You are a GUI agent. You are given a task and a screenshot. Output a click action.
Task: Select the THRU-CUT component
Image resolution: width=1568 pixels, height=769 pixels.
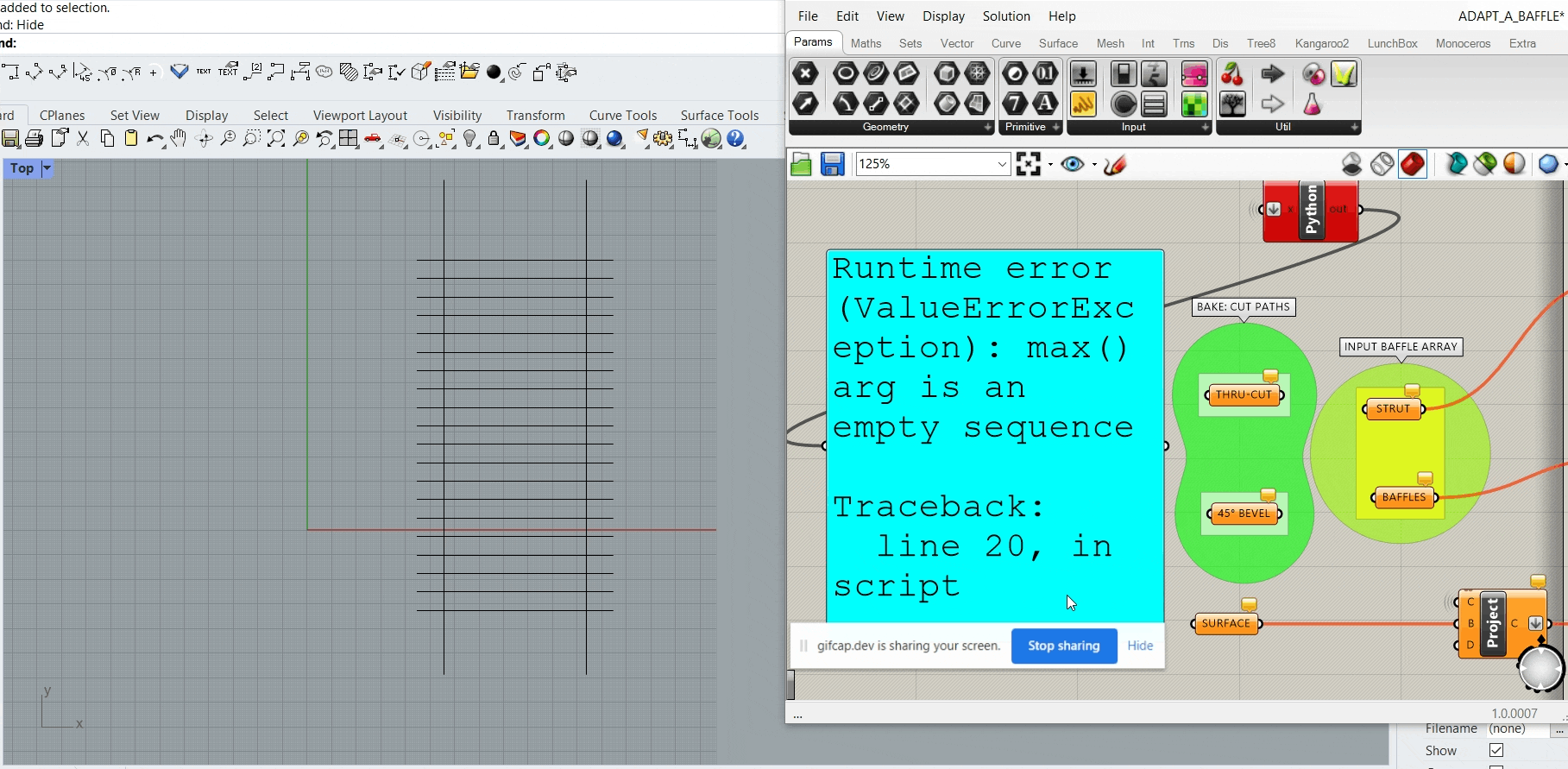point(1244,395)
